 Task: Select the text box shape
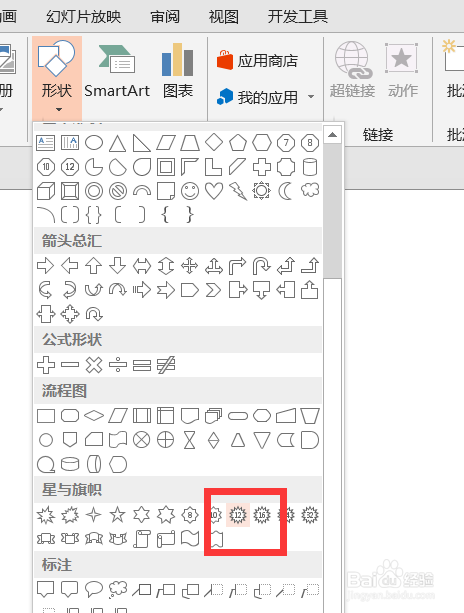pos(46,143)
